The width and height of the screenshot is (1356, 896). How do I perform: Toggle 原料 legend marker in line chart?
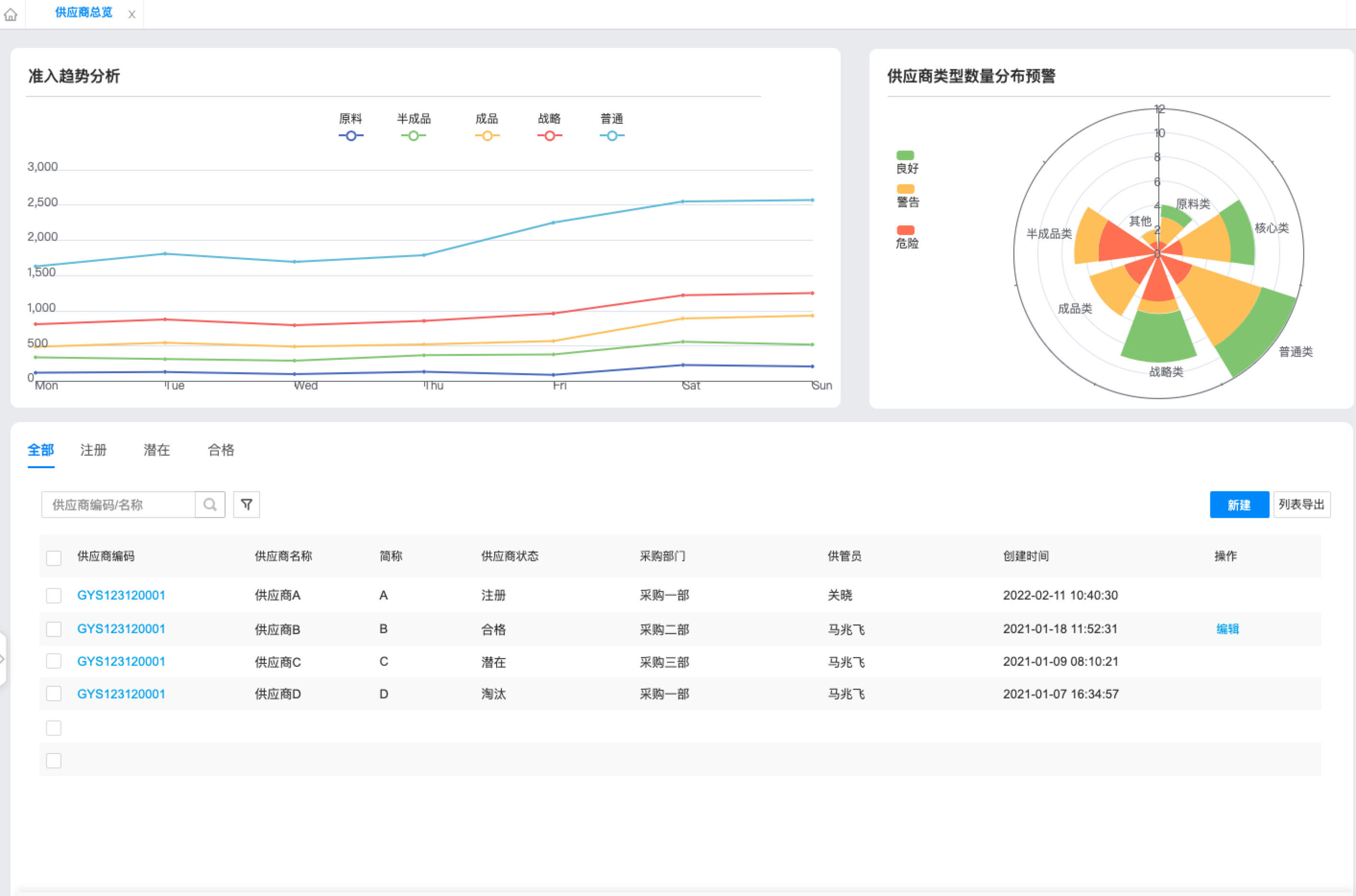pos(351,135)
